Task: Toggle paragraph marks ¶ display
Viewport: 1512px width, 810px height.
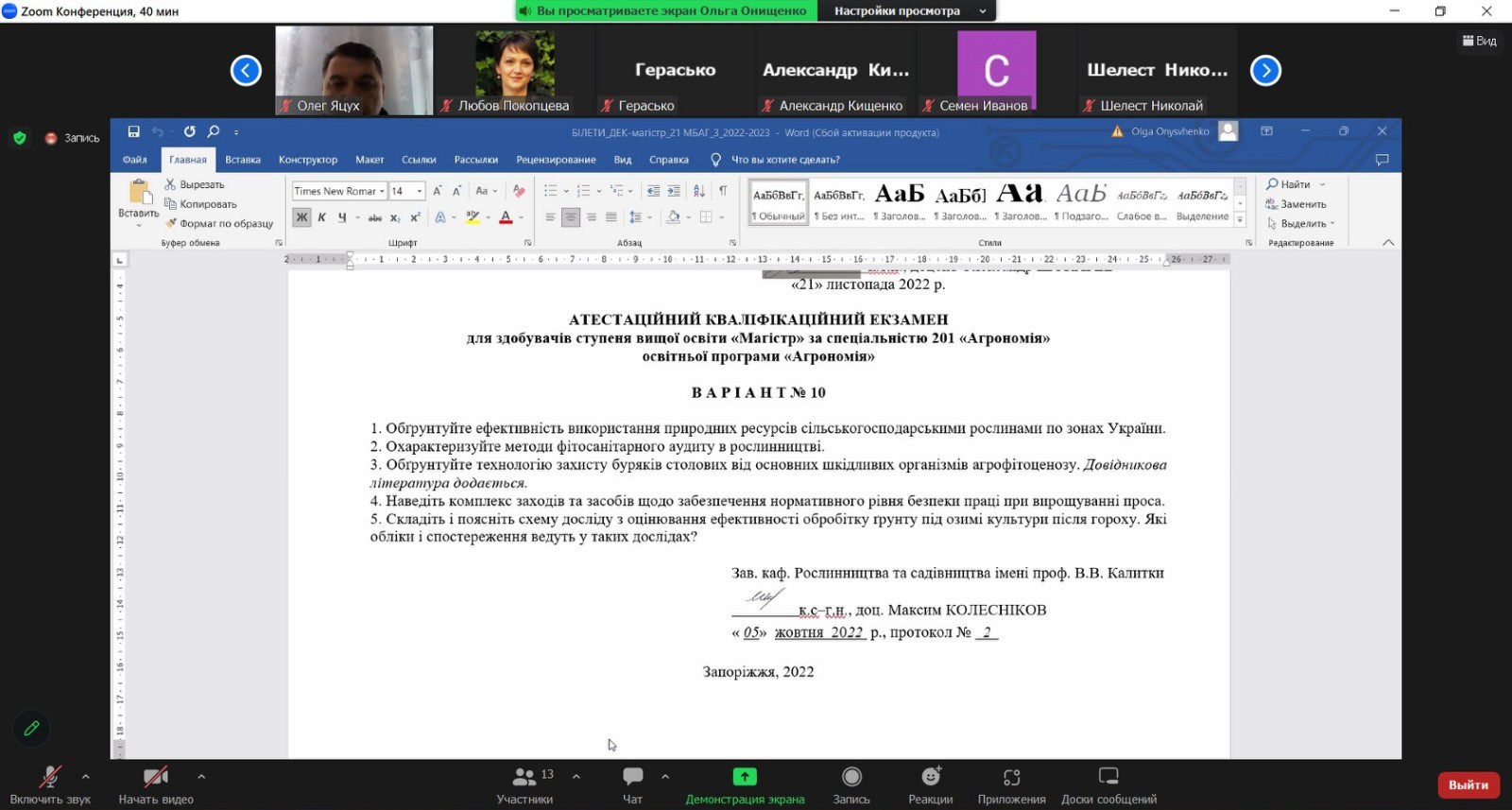Action: coord(723,191)
